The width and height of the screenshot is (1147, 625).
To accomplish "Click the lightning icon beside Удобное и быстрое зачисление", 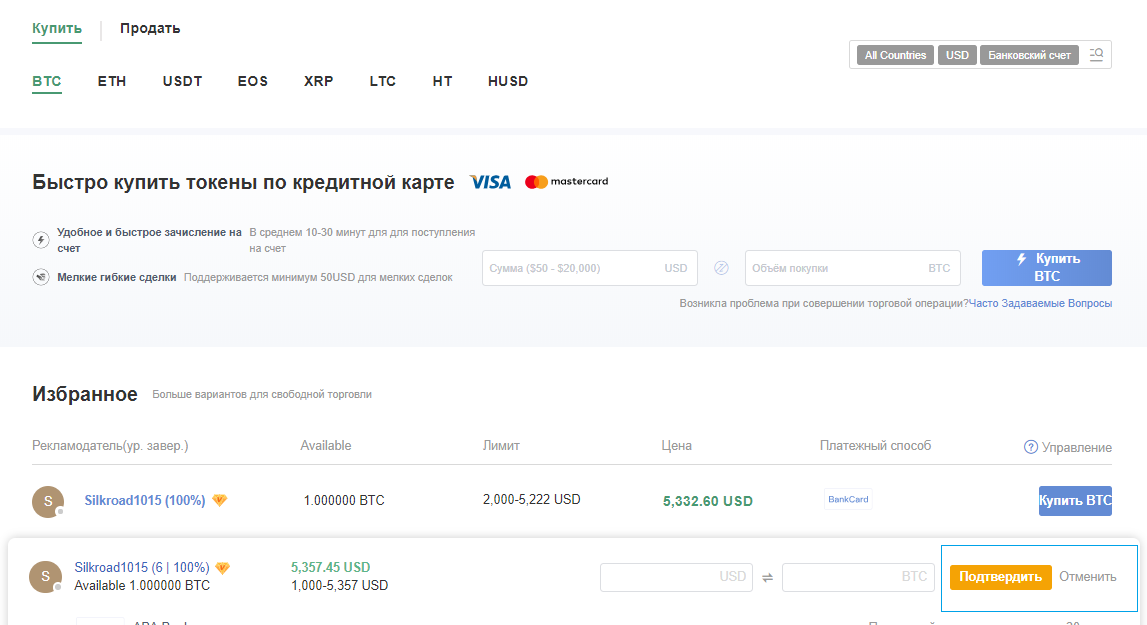I will click(x=41, y=239).
